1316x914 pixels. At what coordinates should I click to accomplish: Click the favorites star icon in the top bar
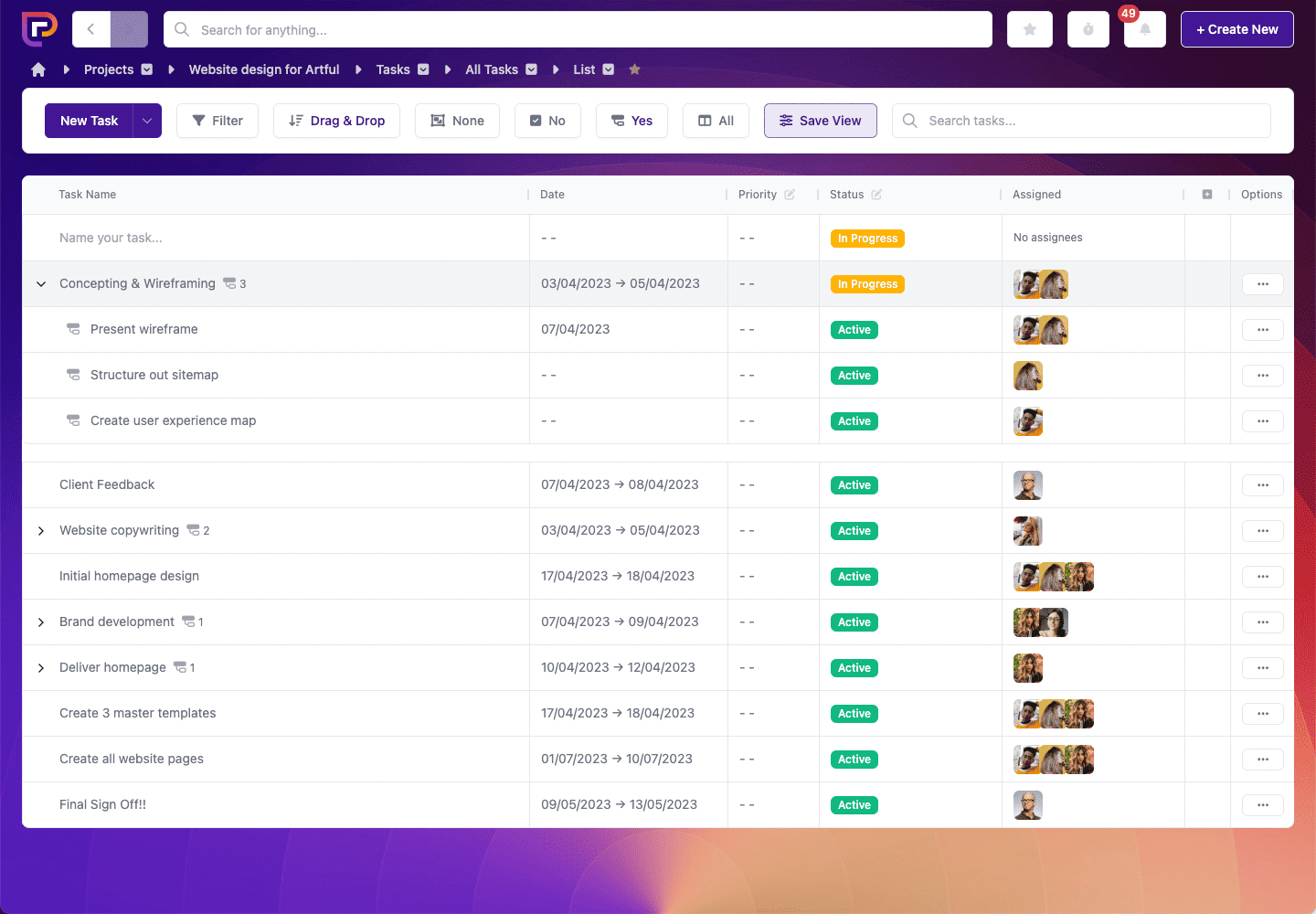click(x=1029, y=28)
